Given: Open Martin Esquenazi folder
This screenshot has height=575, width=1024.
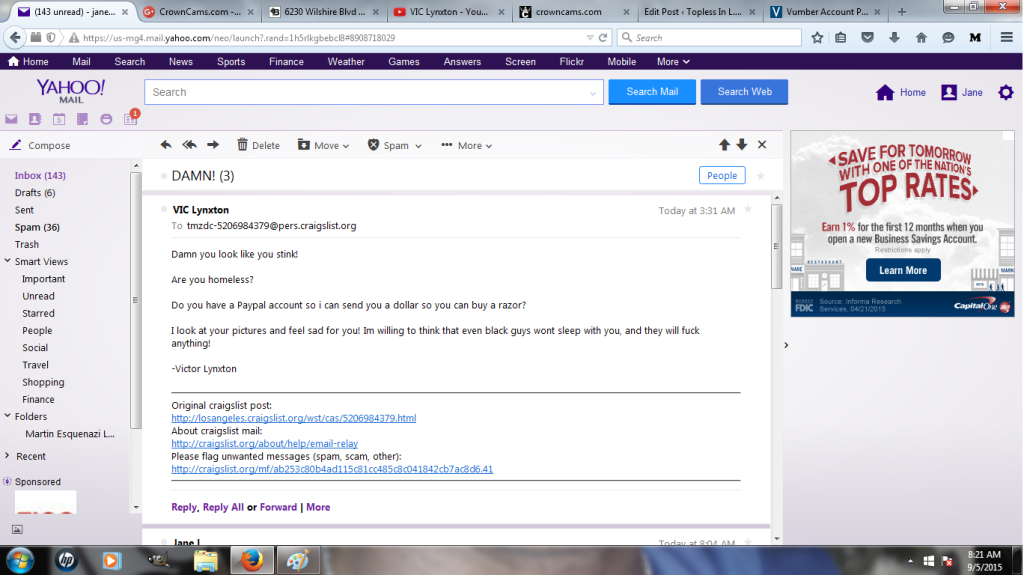Looking at the screenshot, I should click(70, 434).
